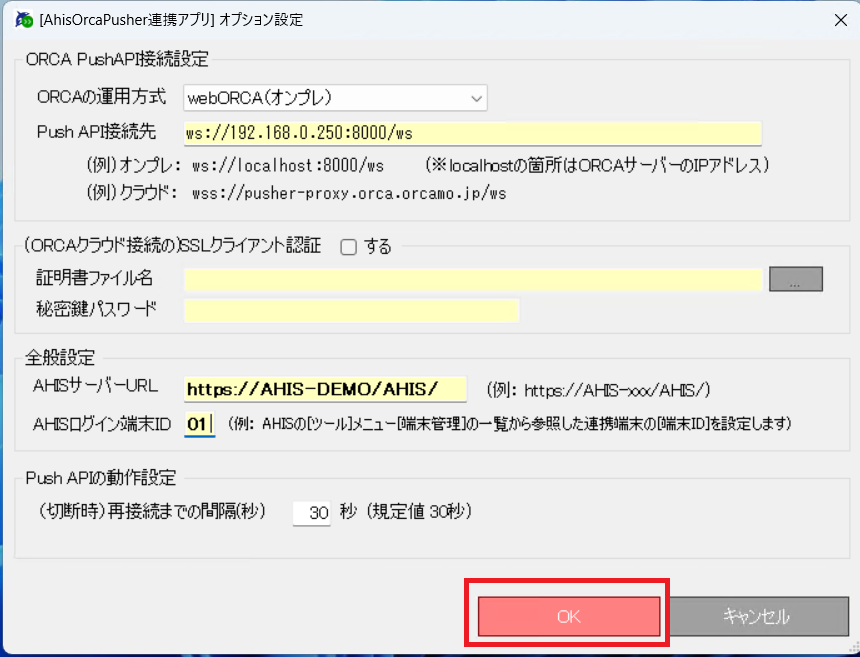Click the Push API接続先 address field
This screenshot has height=657, width=860.
[x=473, y=133]
